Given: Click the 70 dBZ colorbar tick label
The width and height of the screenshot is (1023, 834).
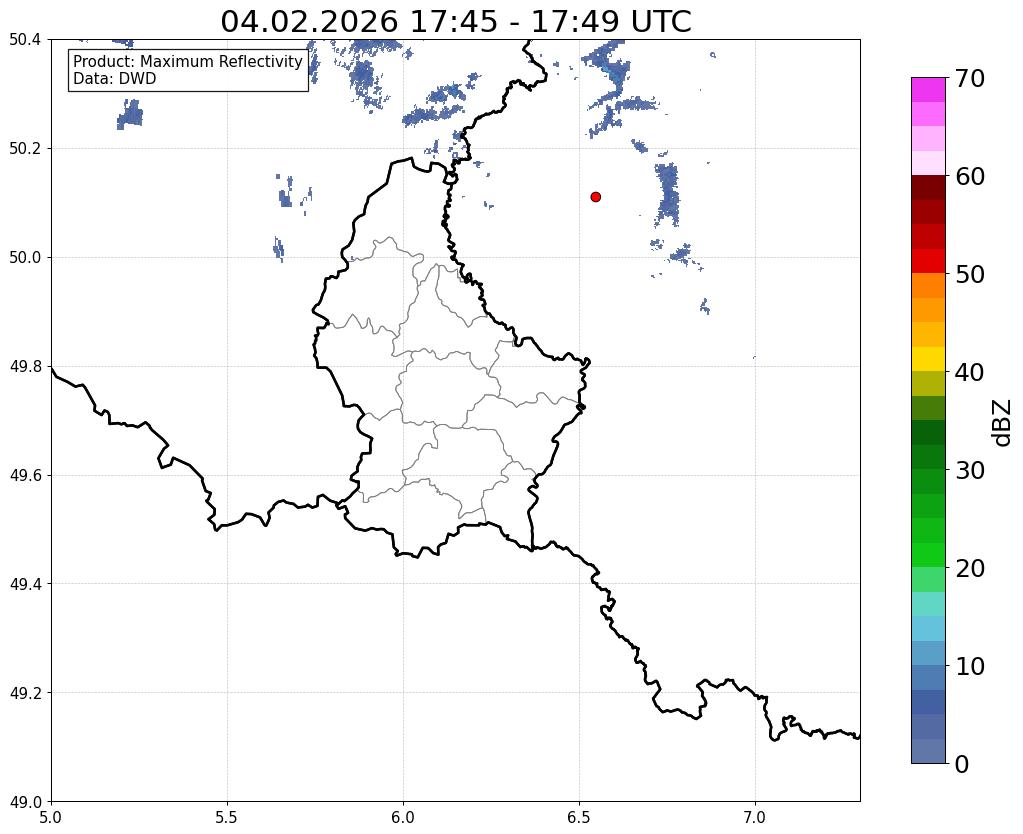Looking at the screenshot, I should click(x=970, y=78).
